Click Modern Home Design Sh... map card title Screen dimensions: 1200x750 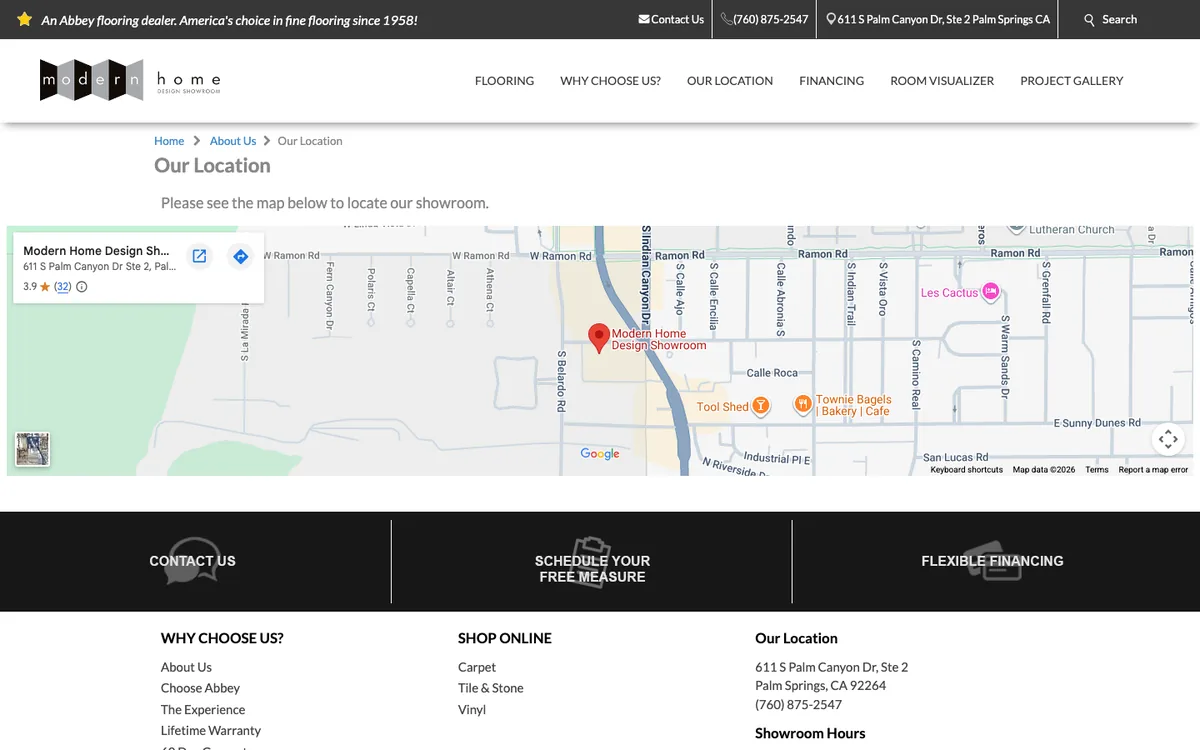(x=96, y=251)
